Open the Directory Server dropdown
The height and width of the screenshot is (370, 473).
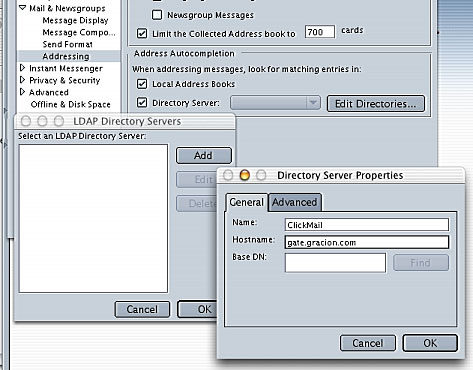pos(275,103)
